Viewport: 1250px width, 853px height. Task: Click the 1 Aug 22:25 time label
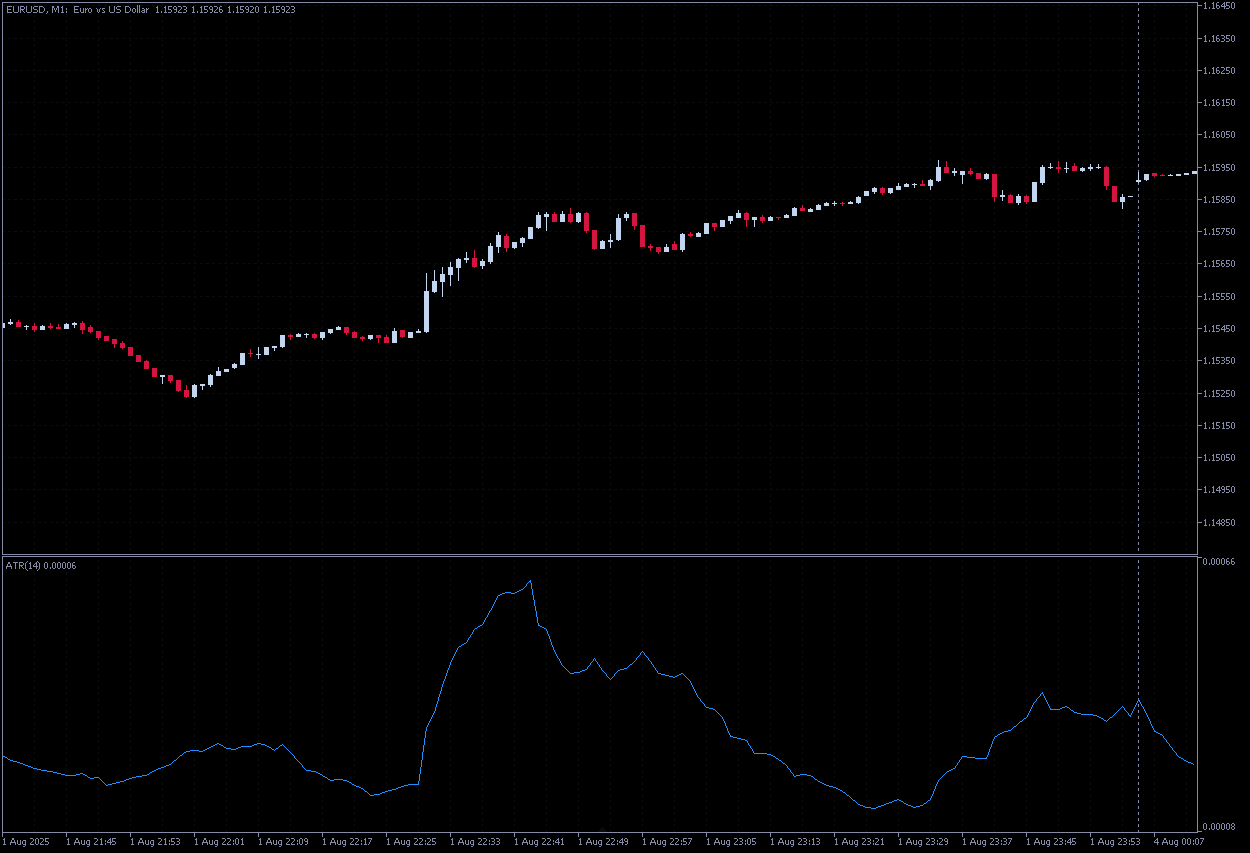tap(411, 842)
